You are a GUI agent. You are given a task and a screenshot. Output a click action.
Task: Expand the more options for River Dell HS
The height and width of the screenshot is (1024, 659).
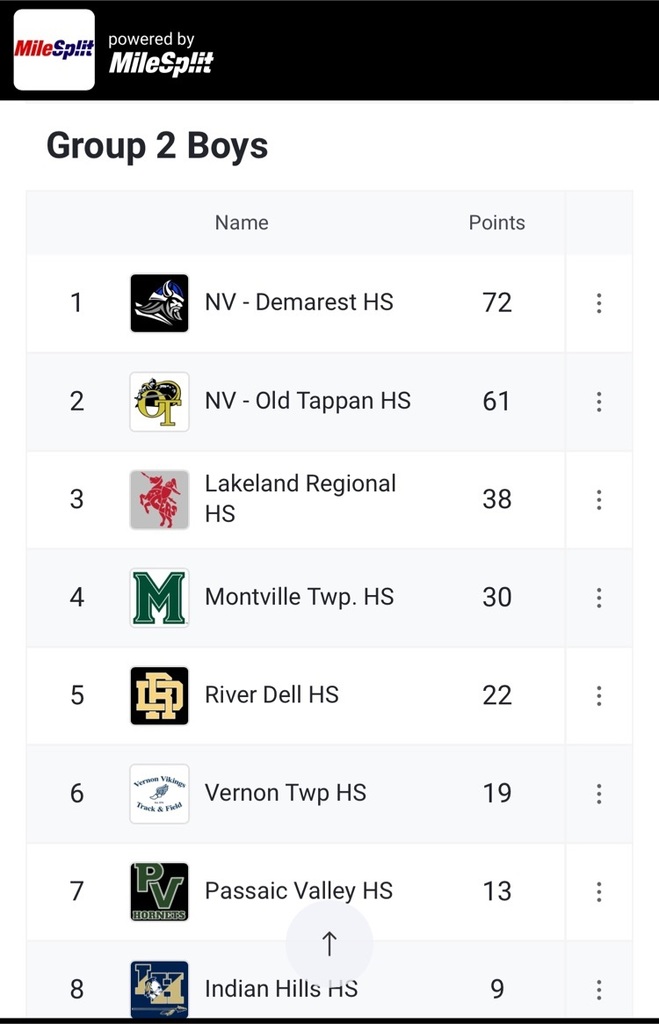[599, 696]
